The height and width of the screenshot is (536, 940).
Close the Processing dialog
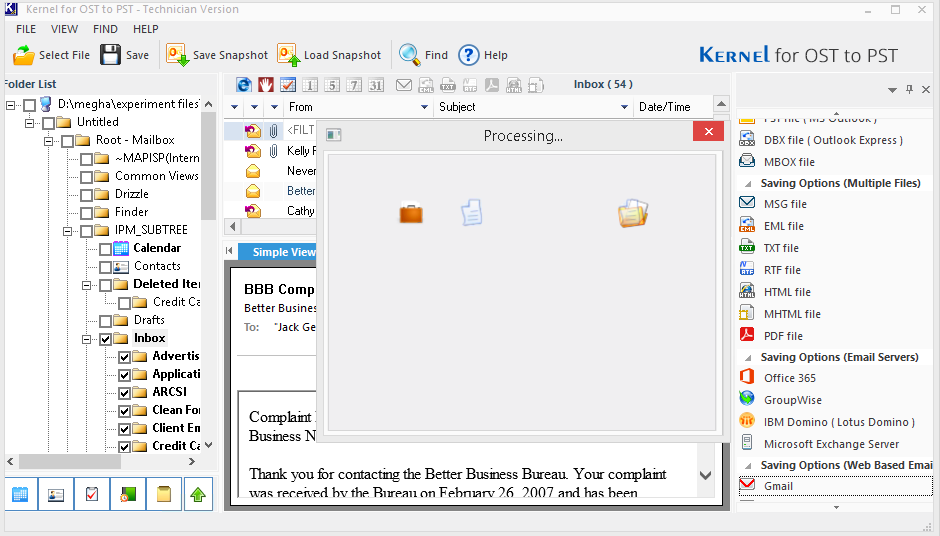coord(709,131)
